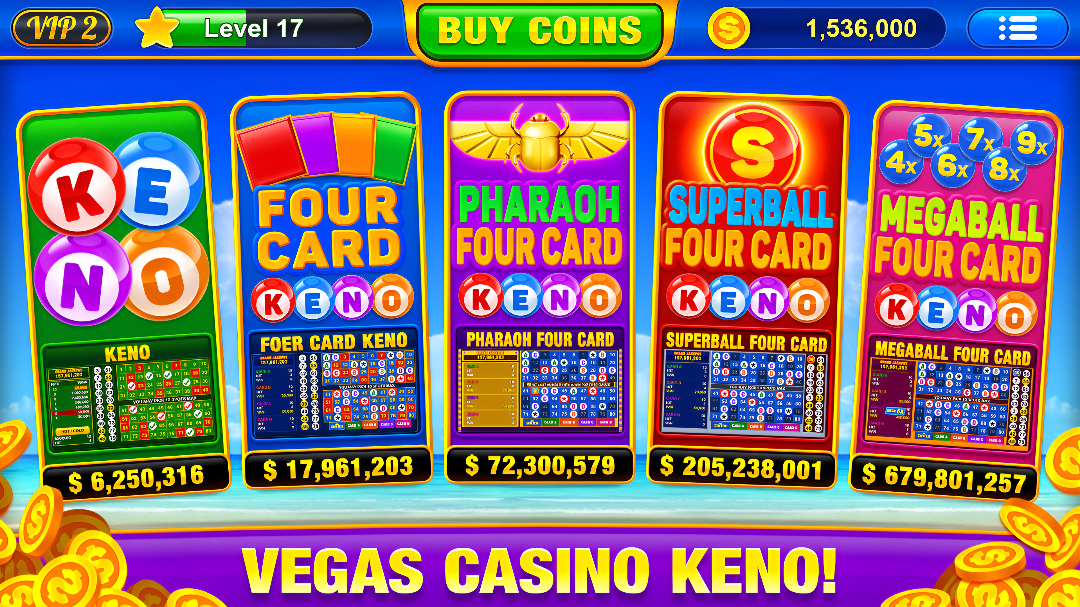Click the red K ball on Keno card
The width and height of the screenshot is (1080, 607).
[77, 186]
